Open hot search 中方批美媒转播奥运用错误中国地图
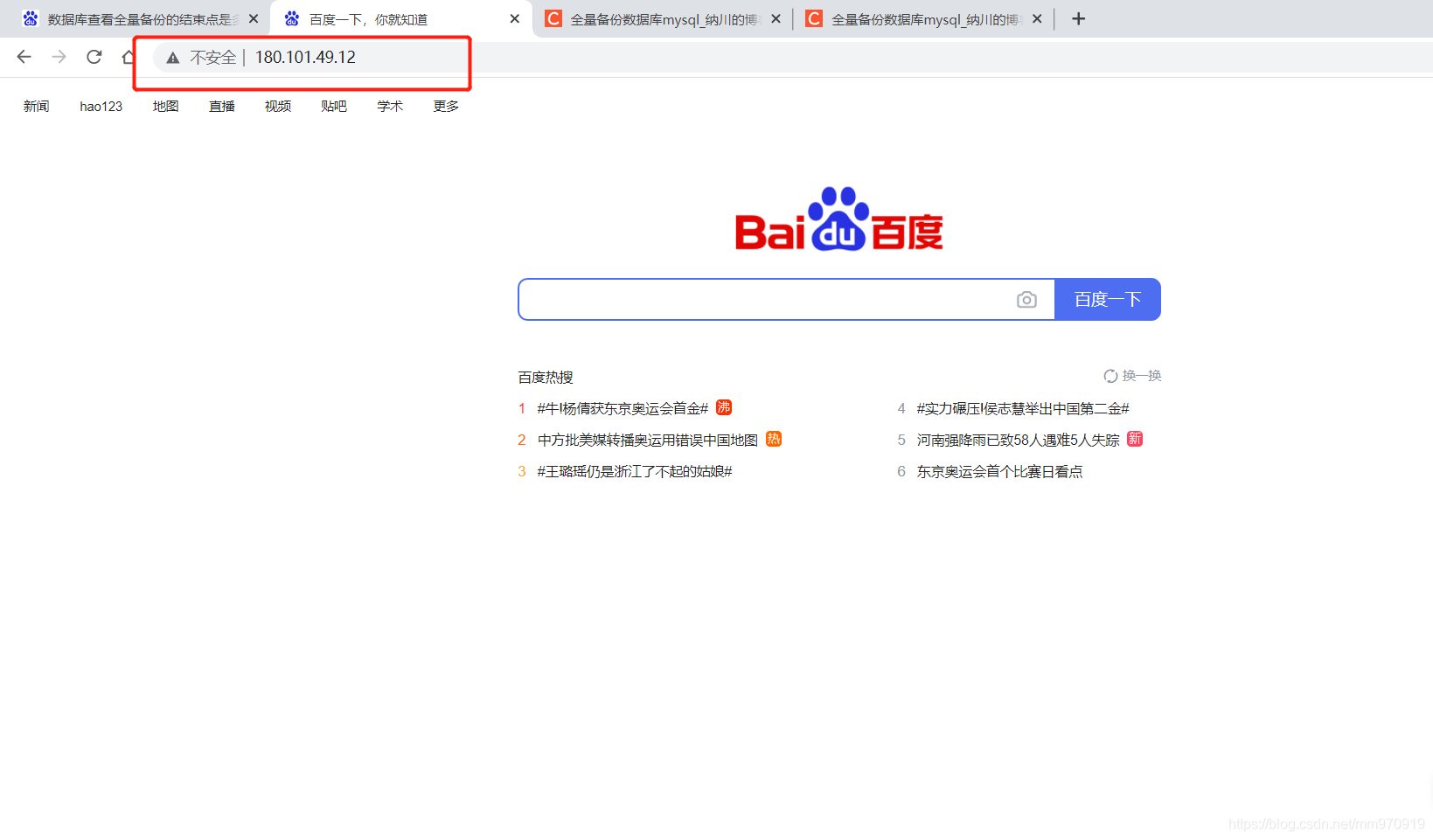Screen dimensions: 1433x840 (648, 440)
